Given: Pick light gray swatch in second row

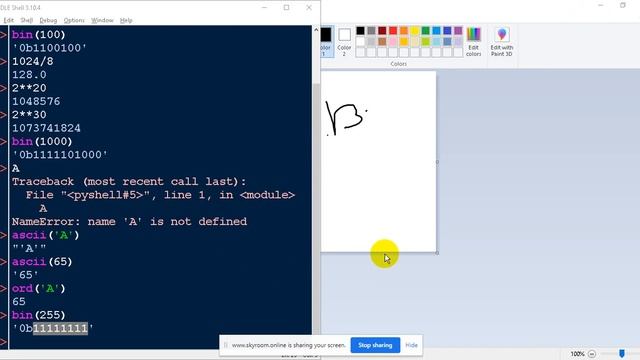Looking at the screenshot, I should point(371,41).
